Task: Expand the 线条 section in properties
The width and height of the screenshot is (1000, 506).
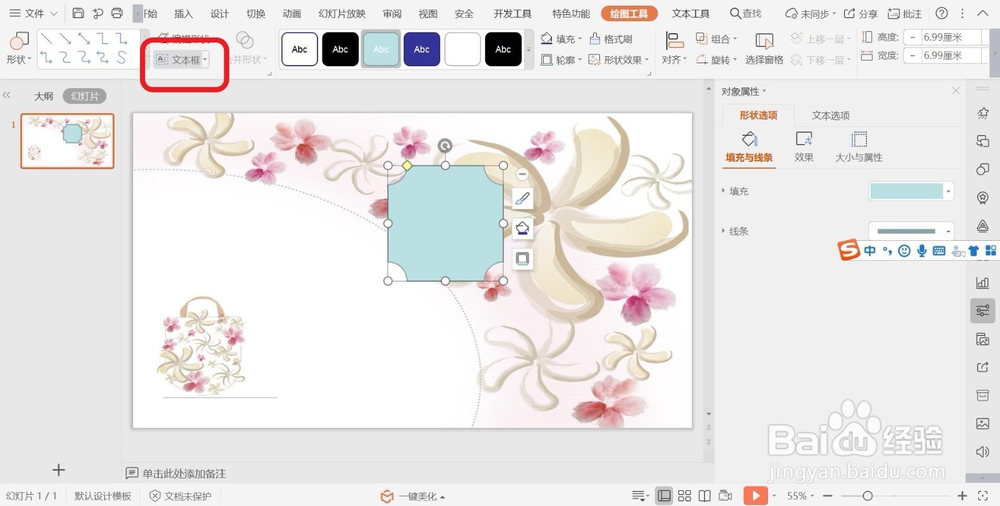Action: click(x=735, y=231)
